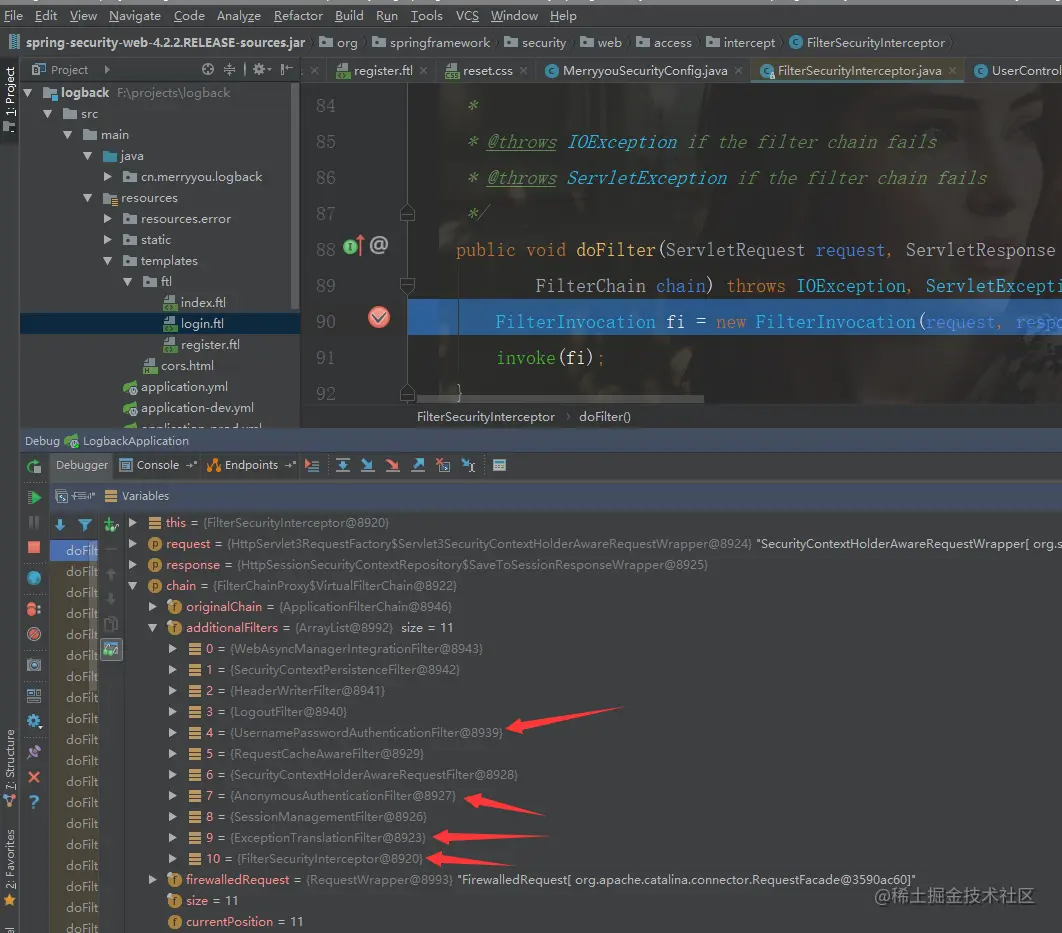Screen dimensions: 1062x933
Task: Close FilterSecurityInterceptor.java tab
Action: [952, 70]
